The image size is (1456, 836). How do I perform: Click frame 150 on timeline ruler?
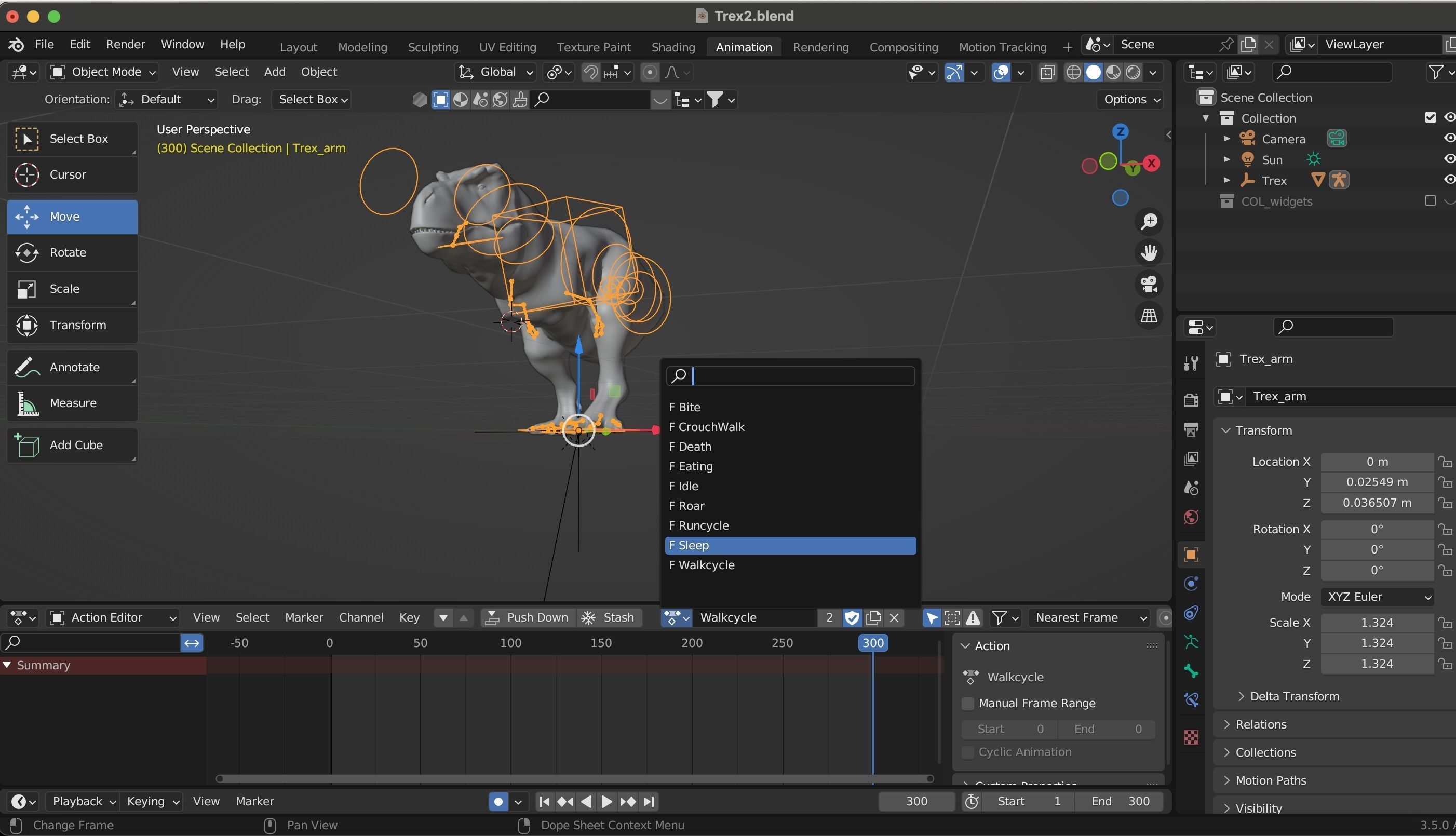[601, 643]
